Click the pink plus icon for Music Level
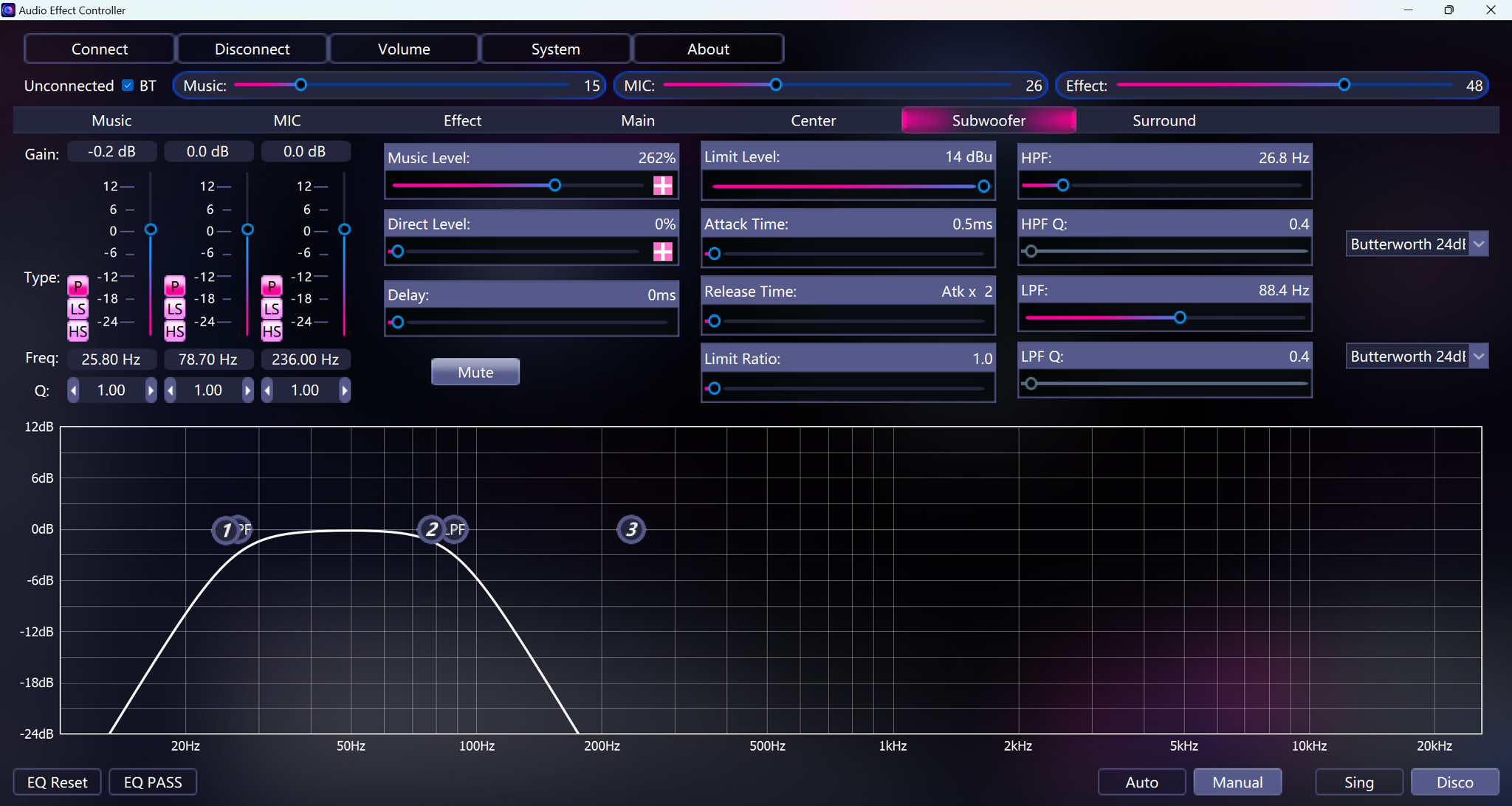Viewport: 1512px width, 806px height. point(663,185)
